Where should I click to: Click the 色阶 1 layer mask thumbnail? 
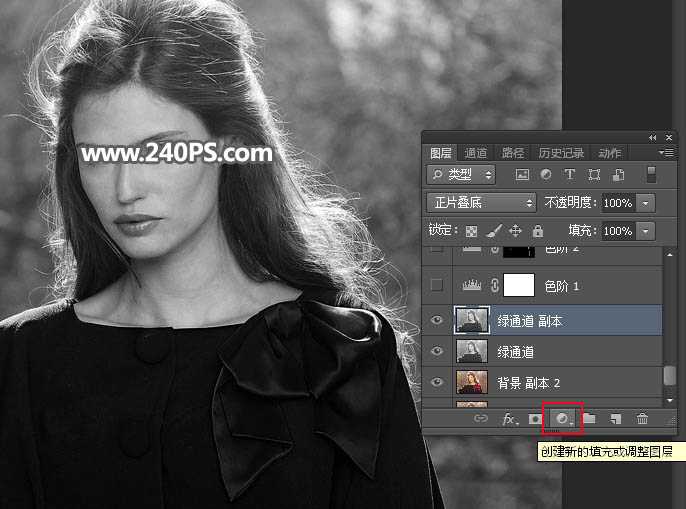tap(518, 286)
